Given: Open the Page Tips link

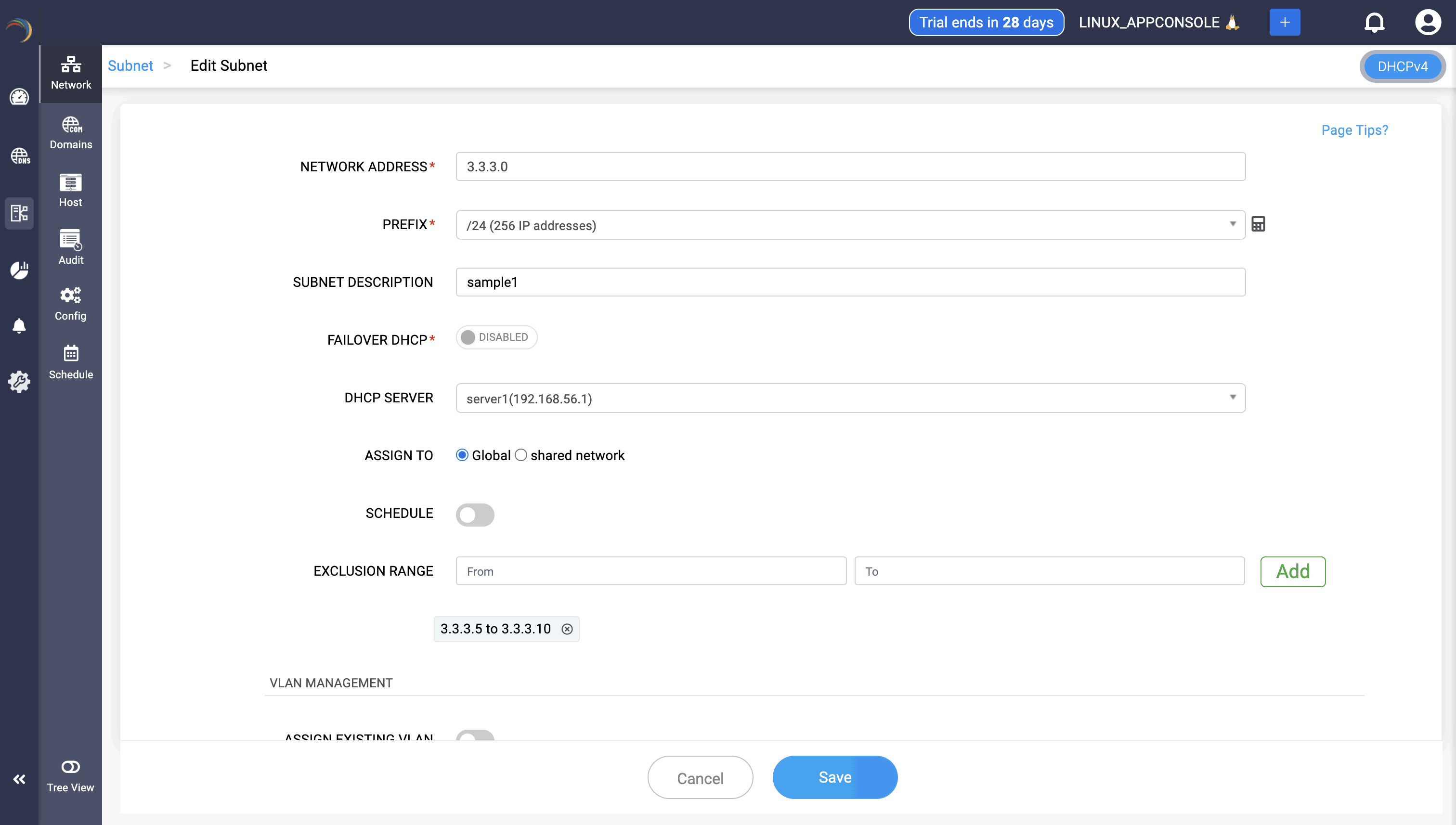Looking at the screenshot, I should tap(1354, 130).
